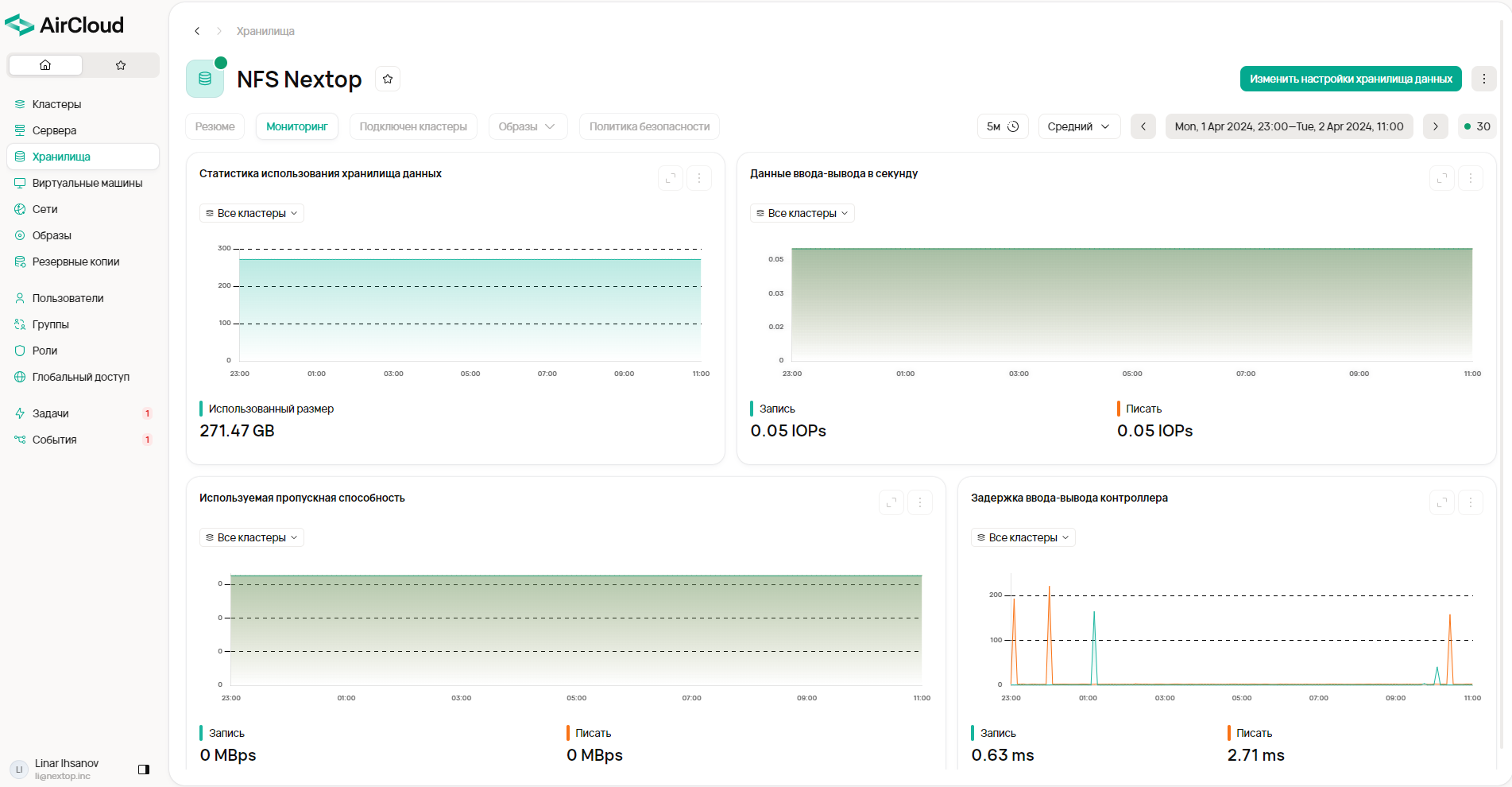1512x787 pixels.
Task: Toggle the 30 auto-refresh indicator
Action: click(1477, 126)
